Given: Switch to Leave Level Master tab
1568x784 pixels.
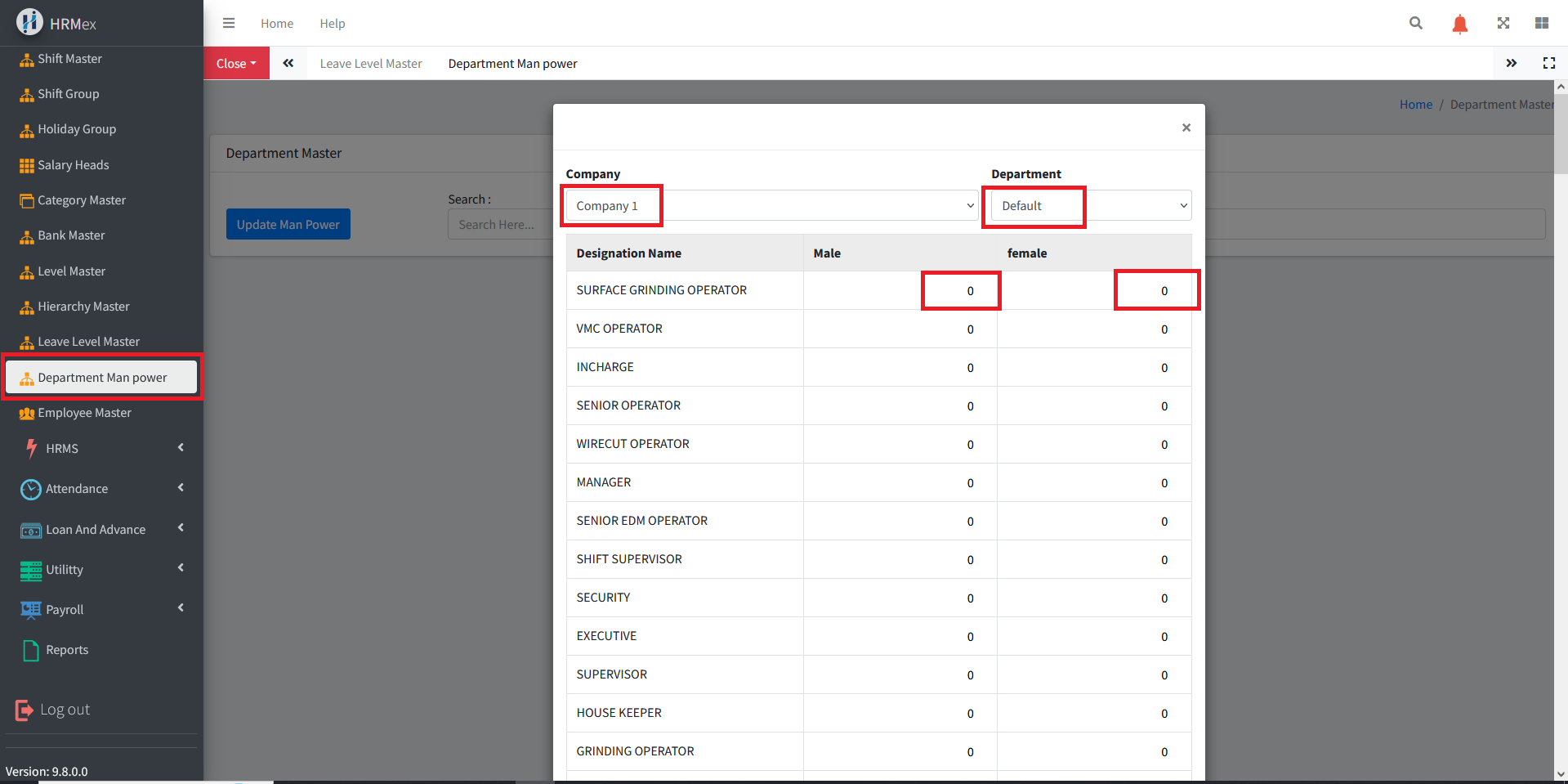Looking at the screenshot, I should pyautogui.click(x=370, y=64).
